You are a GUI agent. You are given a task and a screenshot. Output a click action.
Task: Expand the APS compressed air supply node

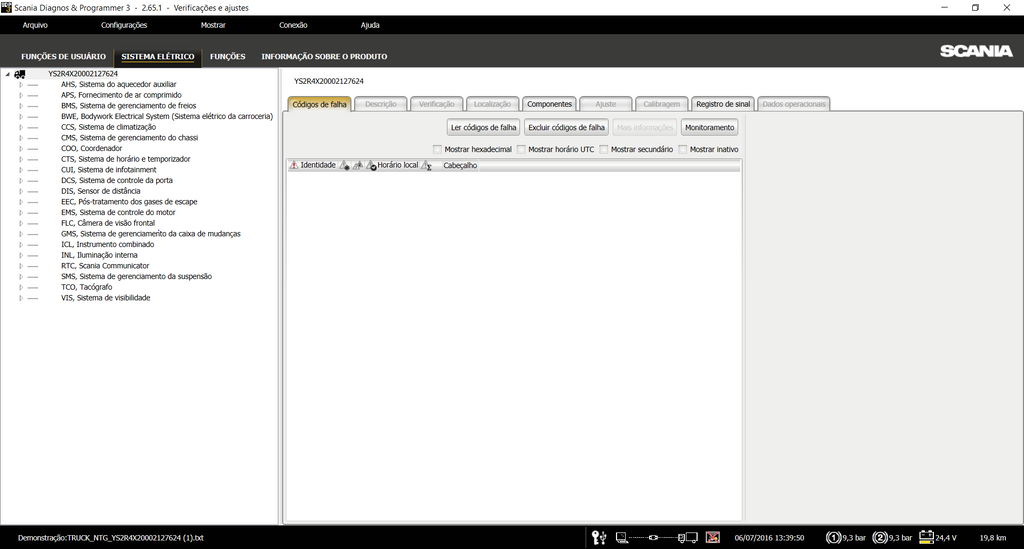pyautogui.click(x=21, y=95)
